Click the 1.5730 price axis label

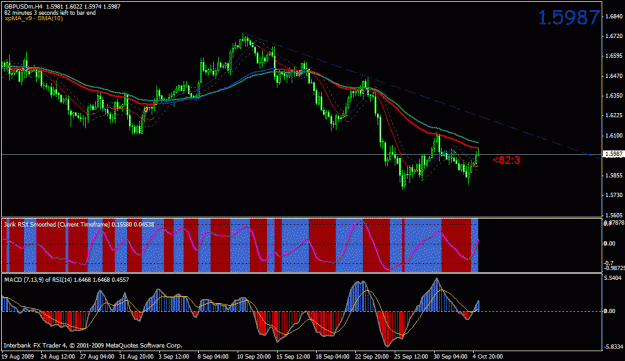click(614, 195)
